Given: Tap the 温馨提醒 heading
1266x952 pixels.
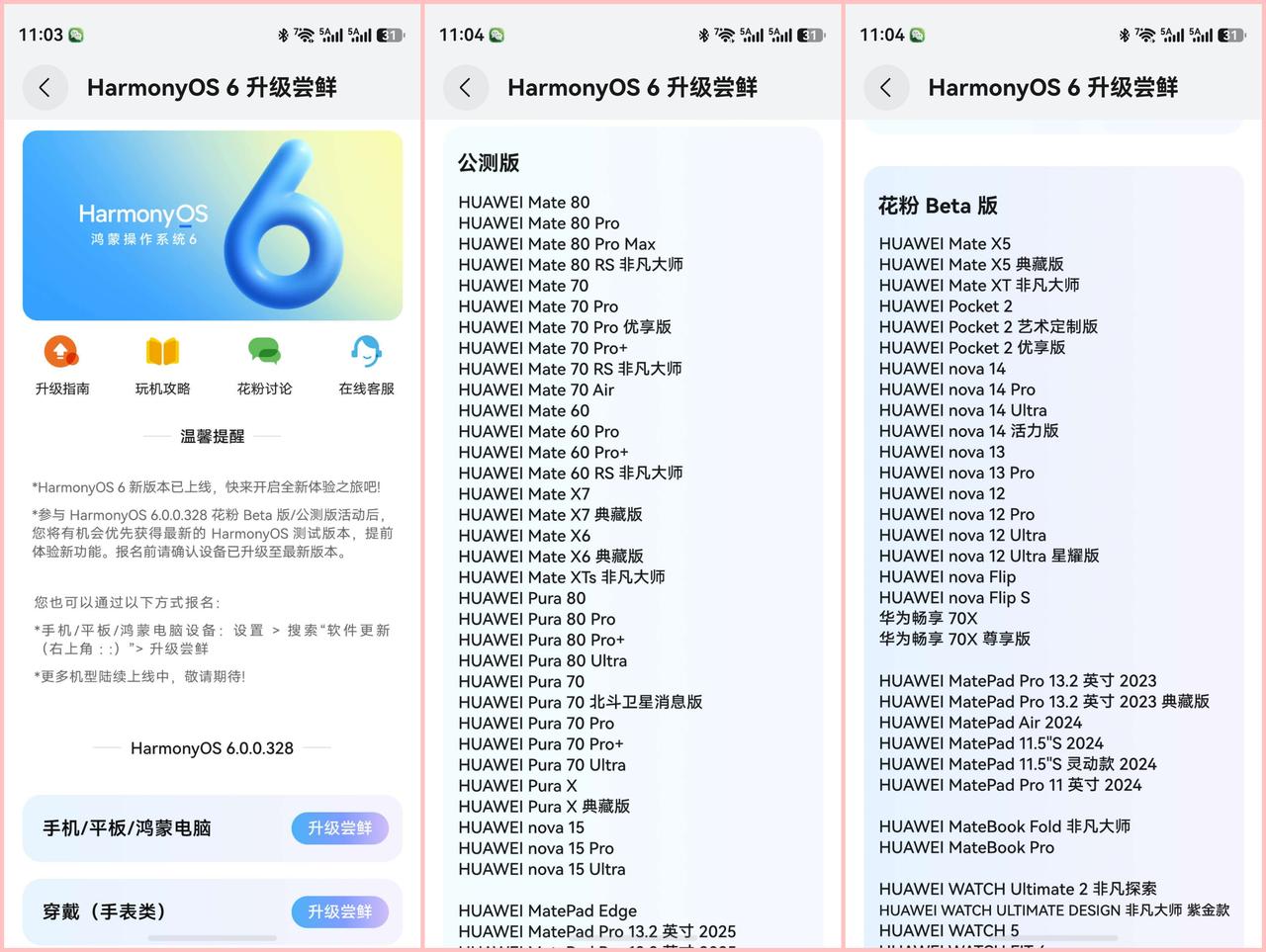Looking at the screenshot, I should point(213,436).
